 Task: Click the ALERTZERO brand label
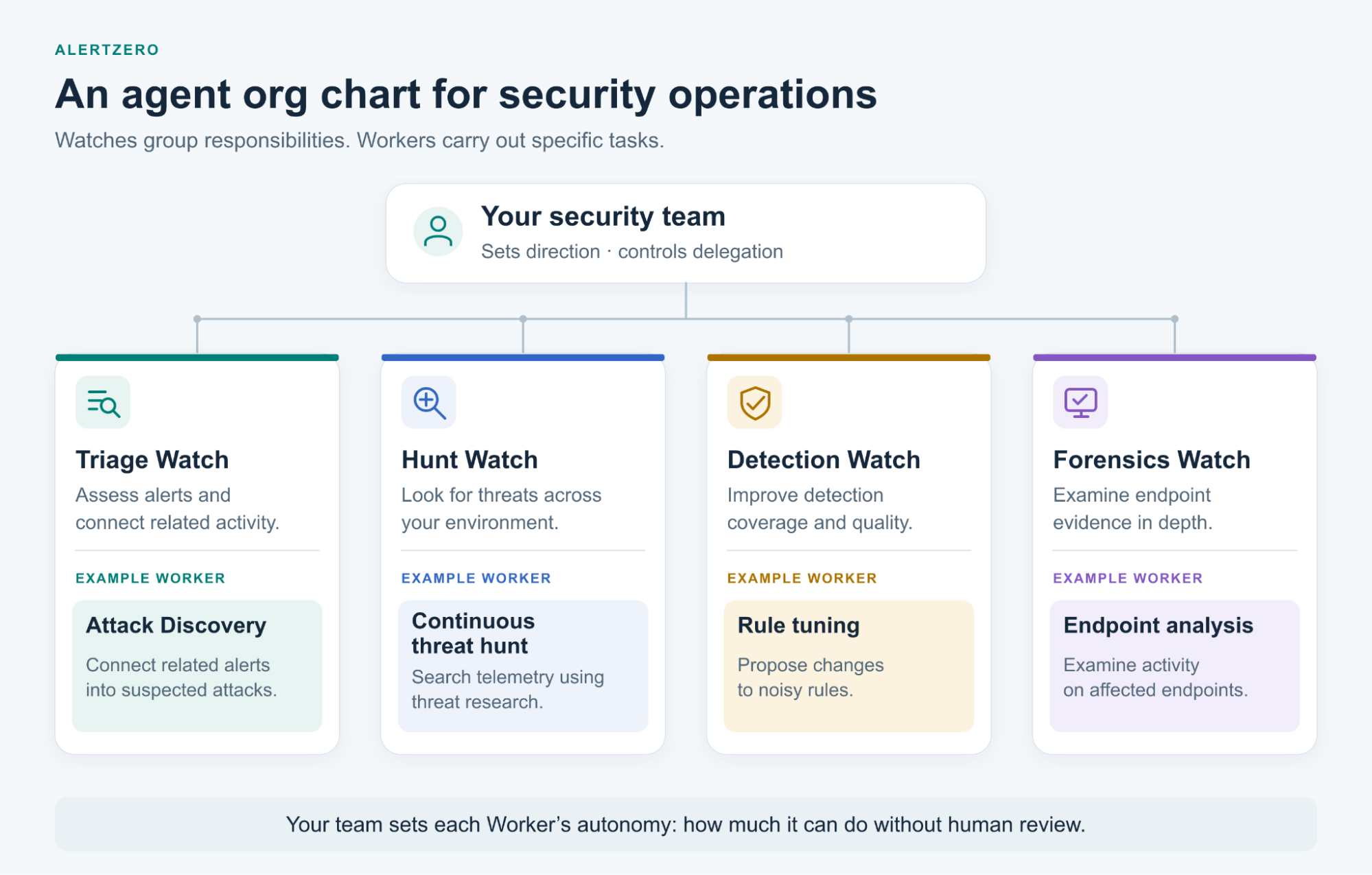tap(107, 50)
